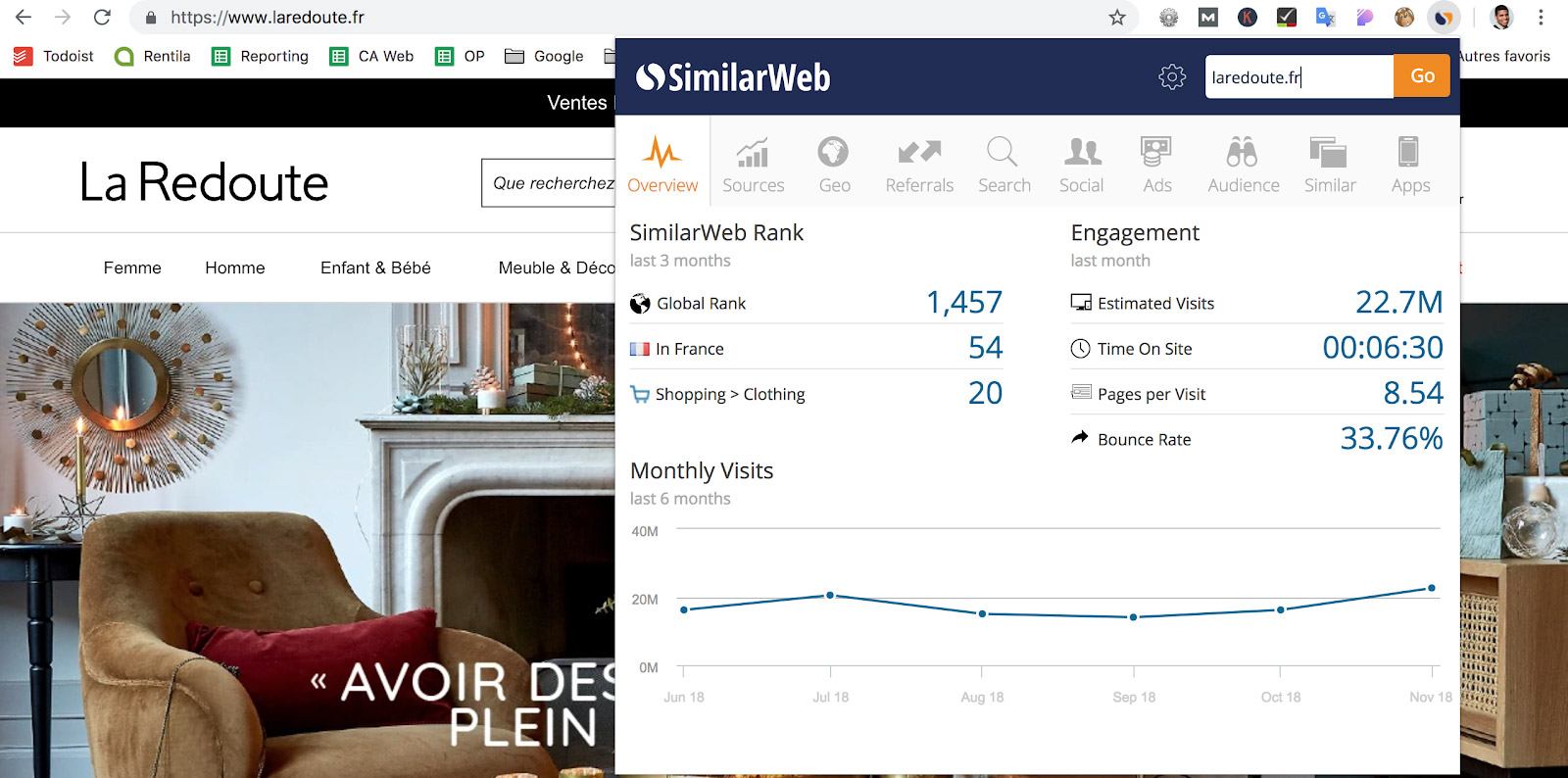This screenshot has height=778, width=1568.
Task: Click the Estimated Visits monitor icon
Action: point(1081,302)
